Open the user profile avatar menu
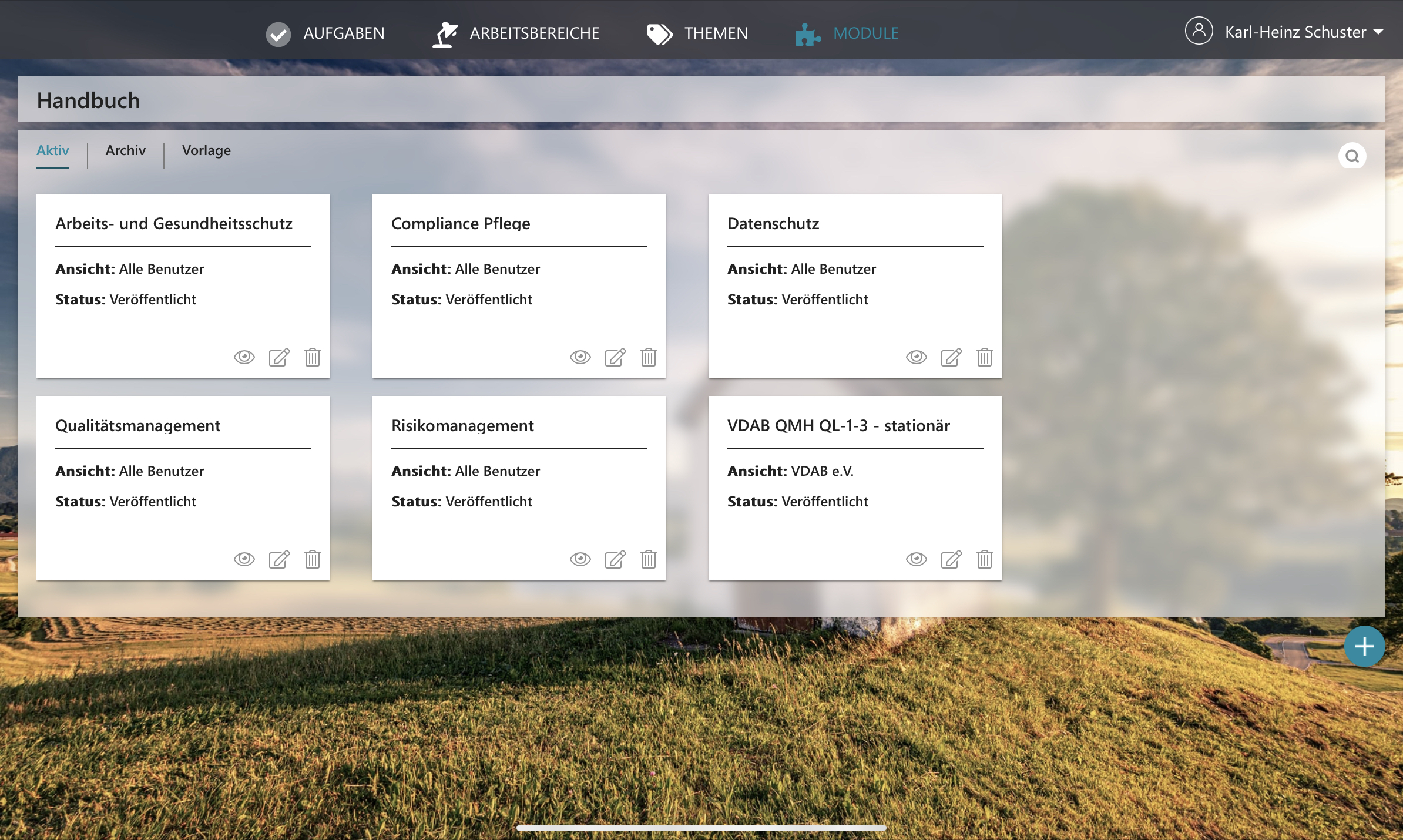 [1199, 31]
